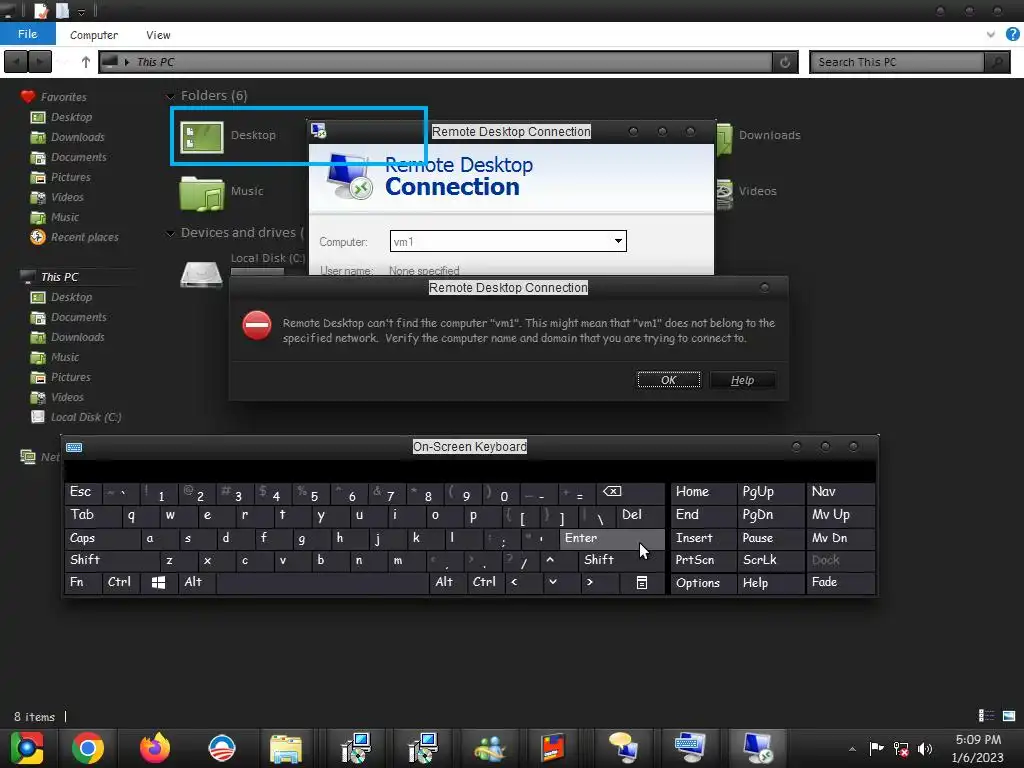The width and height of the screenshot is (1024, 768).
Task: Select the Music folder icon in Folders
Action: (202, 193)
